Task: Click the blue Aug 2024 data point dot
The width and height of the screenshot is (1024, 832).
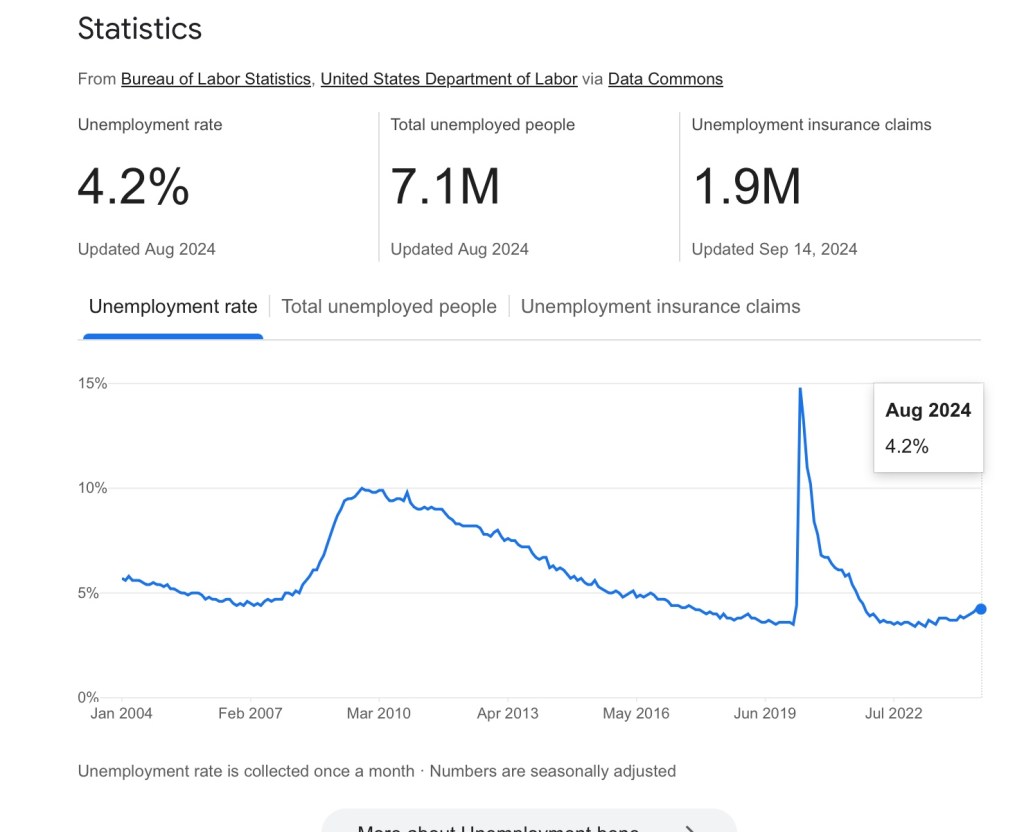Action: tap(981, 609)
